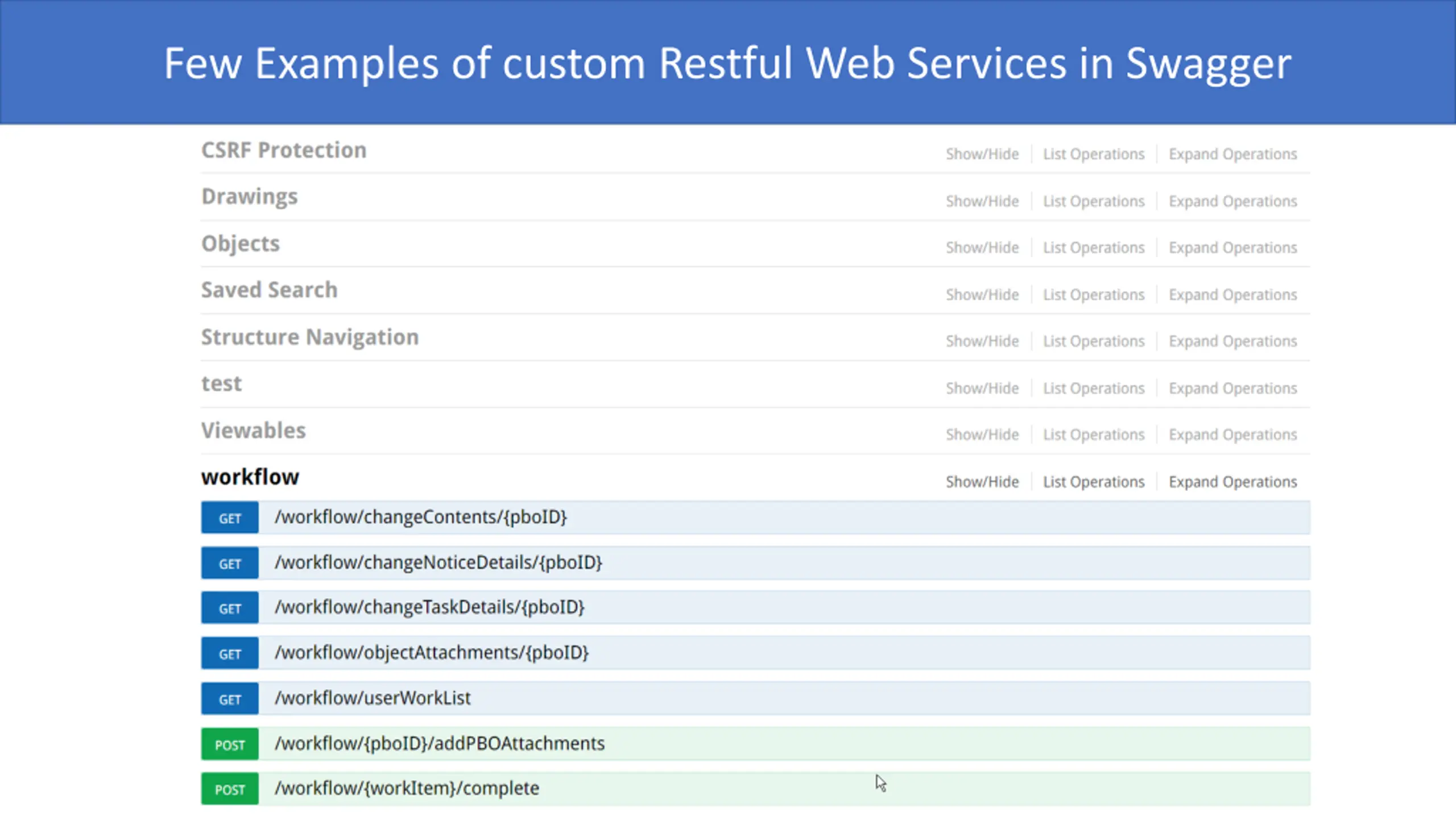Viewport: 1456px width, 819px height.
Task: Click GET badge for changeNoticeDetails endpoint
Action: coord(230,563)
